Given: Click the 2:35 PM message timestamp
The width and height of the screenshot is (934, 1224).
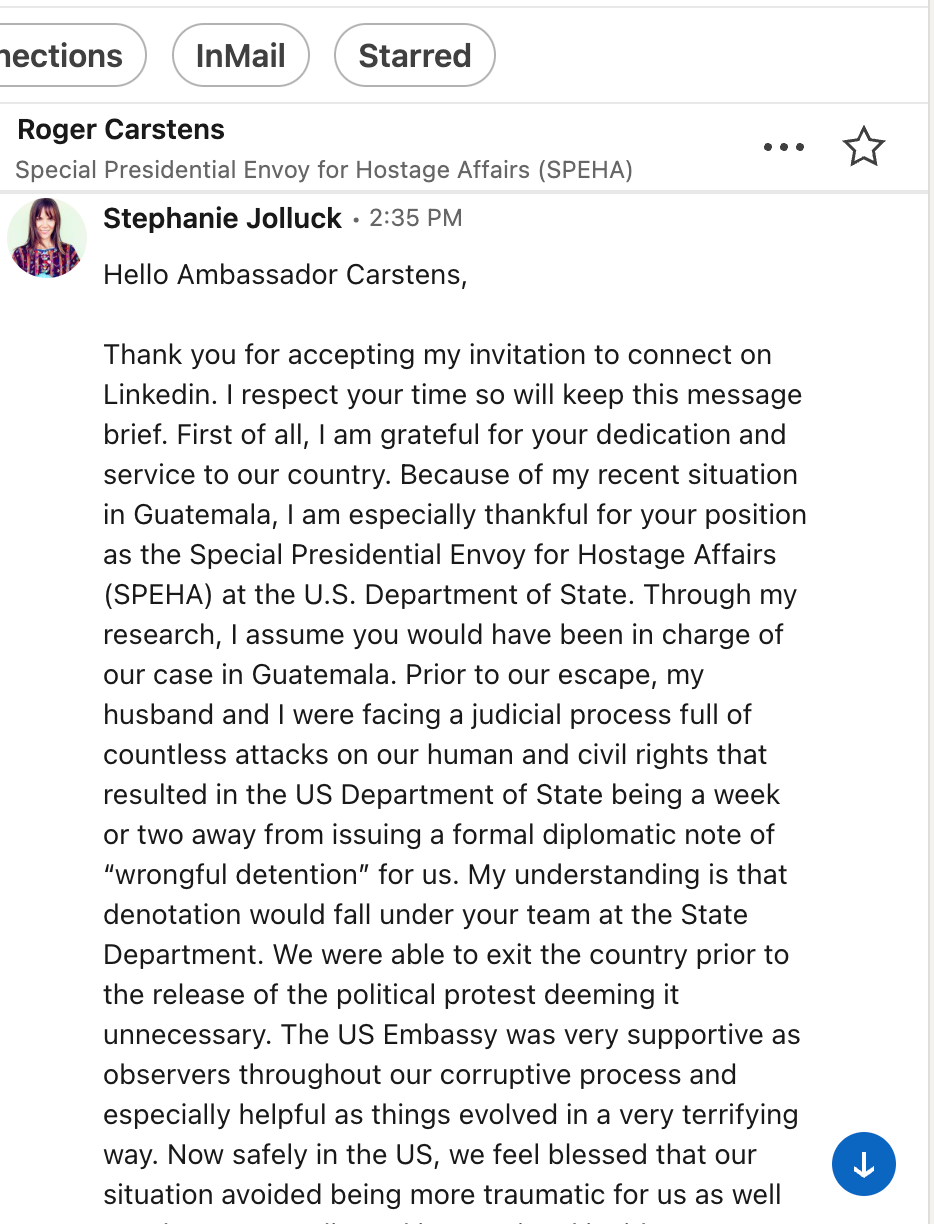Looking at the screenshot, I should tap(416, 218).
